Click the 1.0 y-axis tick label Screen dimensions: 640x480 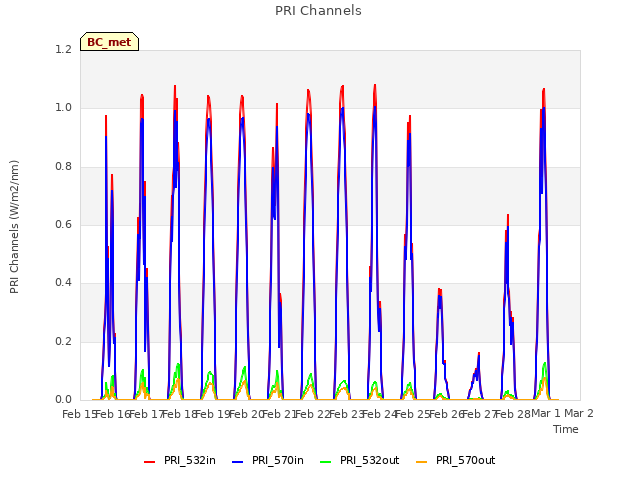pos(64,108)
